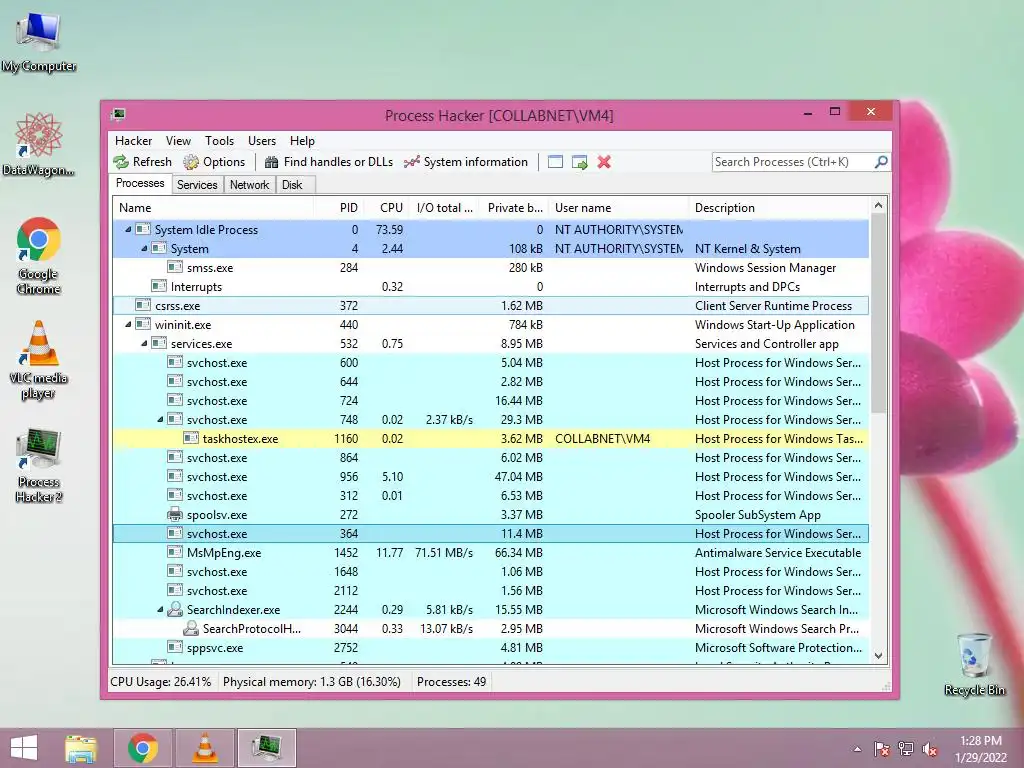The image size is (1024, 768).
Task: Open File Explorer from taskbar
Action: [x=81, y=748]
